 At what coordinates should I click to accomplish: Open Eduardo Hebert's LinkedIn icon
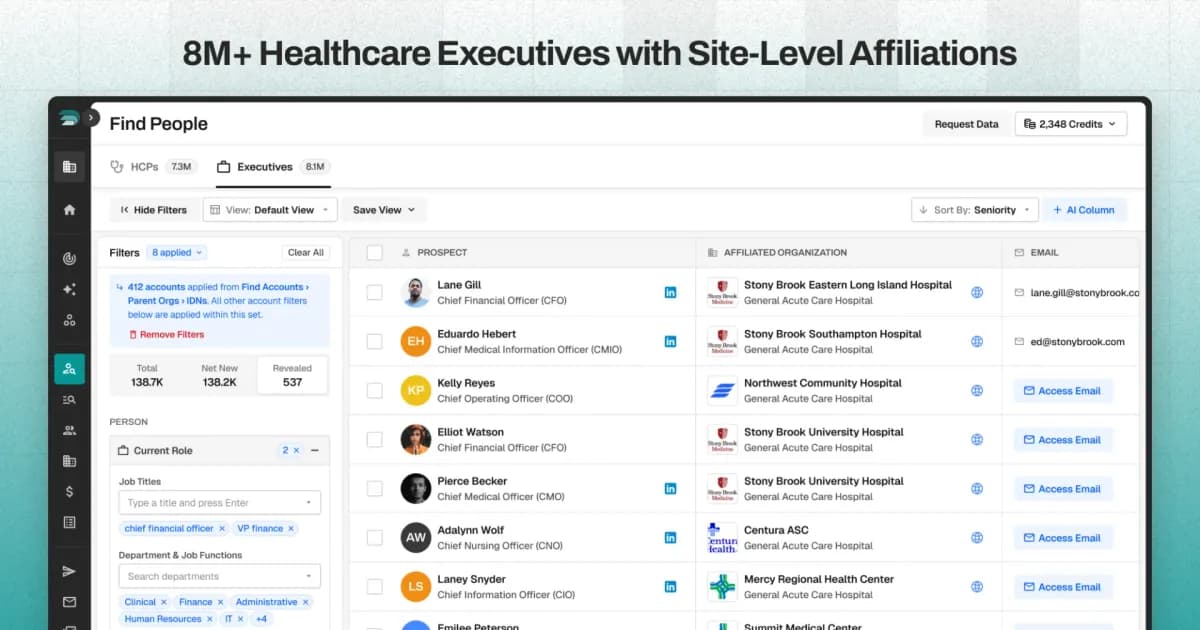[x=670, y=341]
